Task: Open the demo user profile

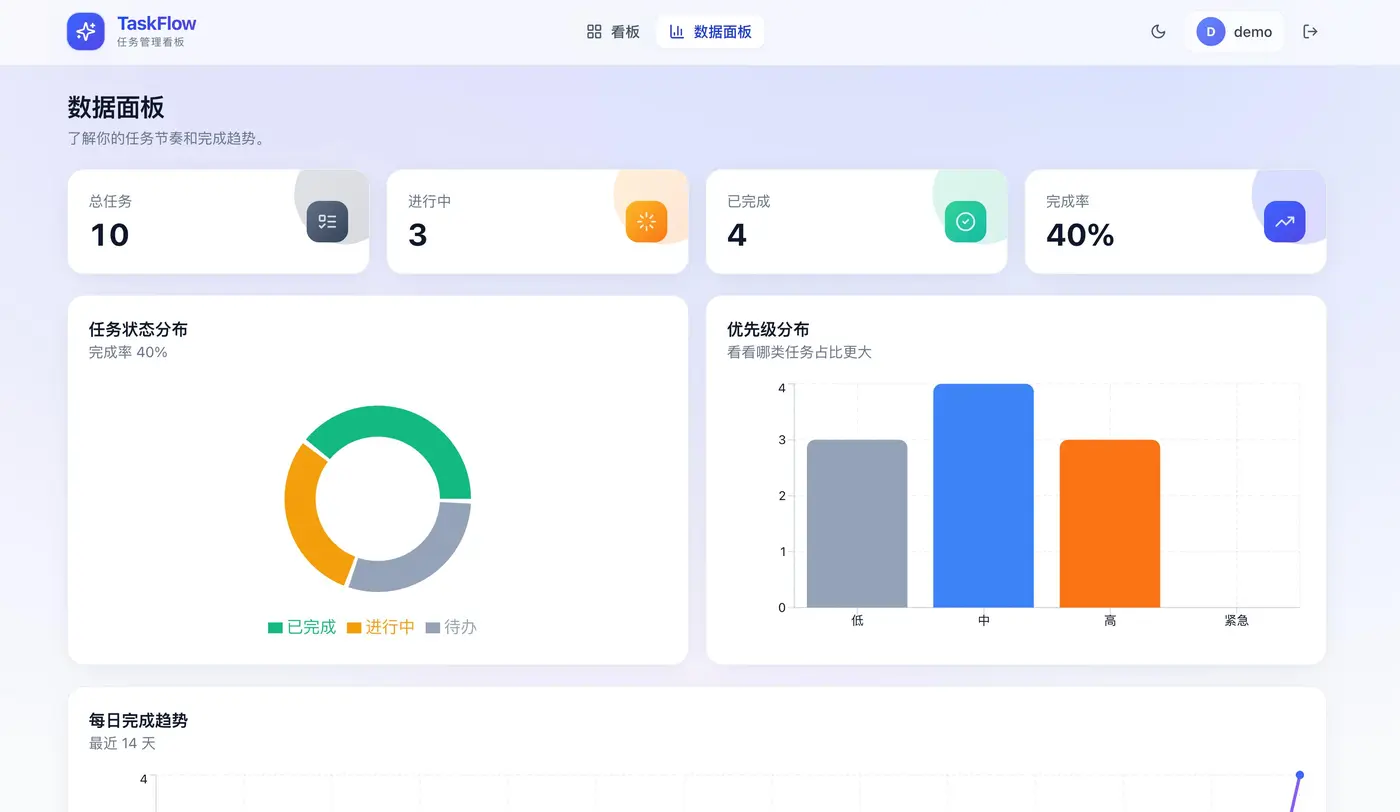Action: click(x=1234, y=31)
